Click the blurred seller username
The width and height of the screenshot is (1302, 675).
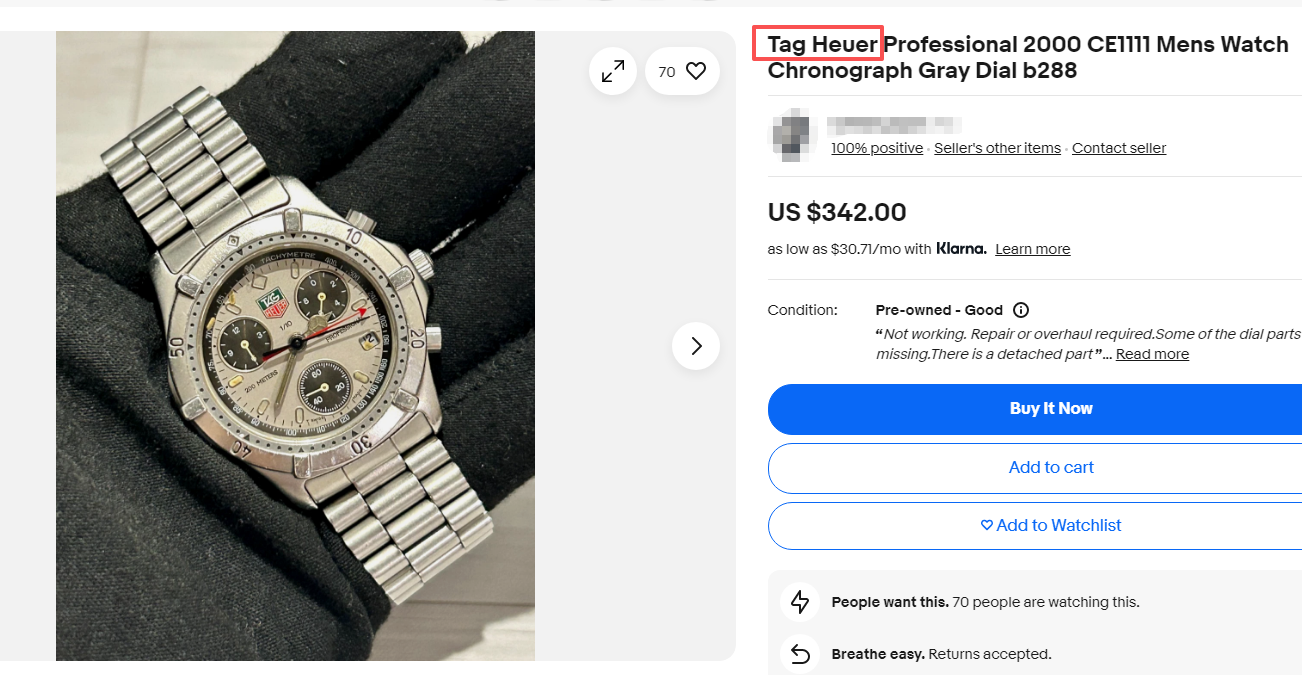(895, 125)
